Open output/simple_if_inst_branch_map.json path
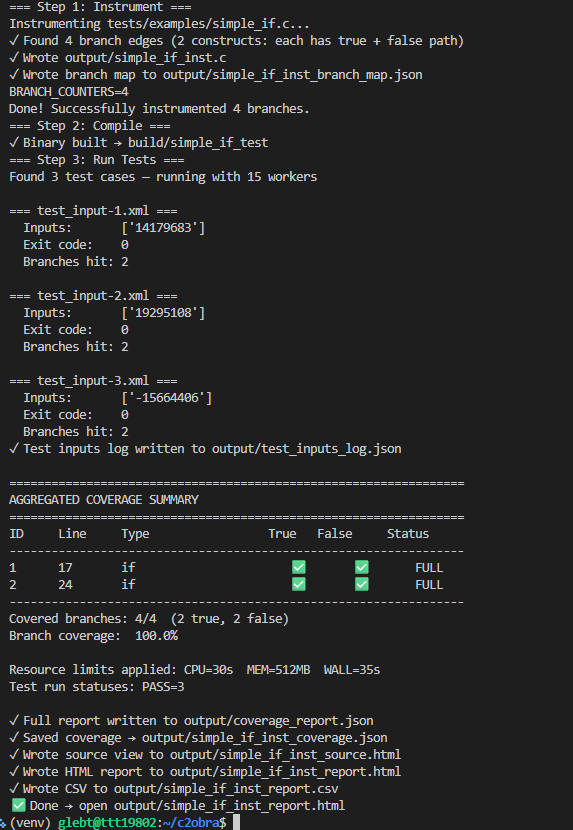573x830 pixels. point(292,75)
